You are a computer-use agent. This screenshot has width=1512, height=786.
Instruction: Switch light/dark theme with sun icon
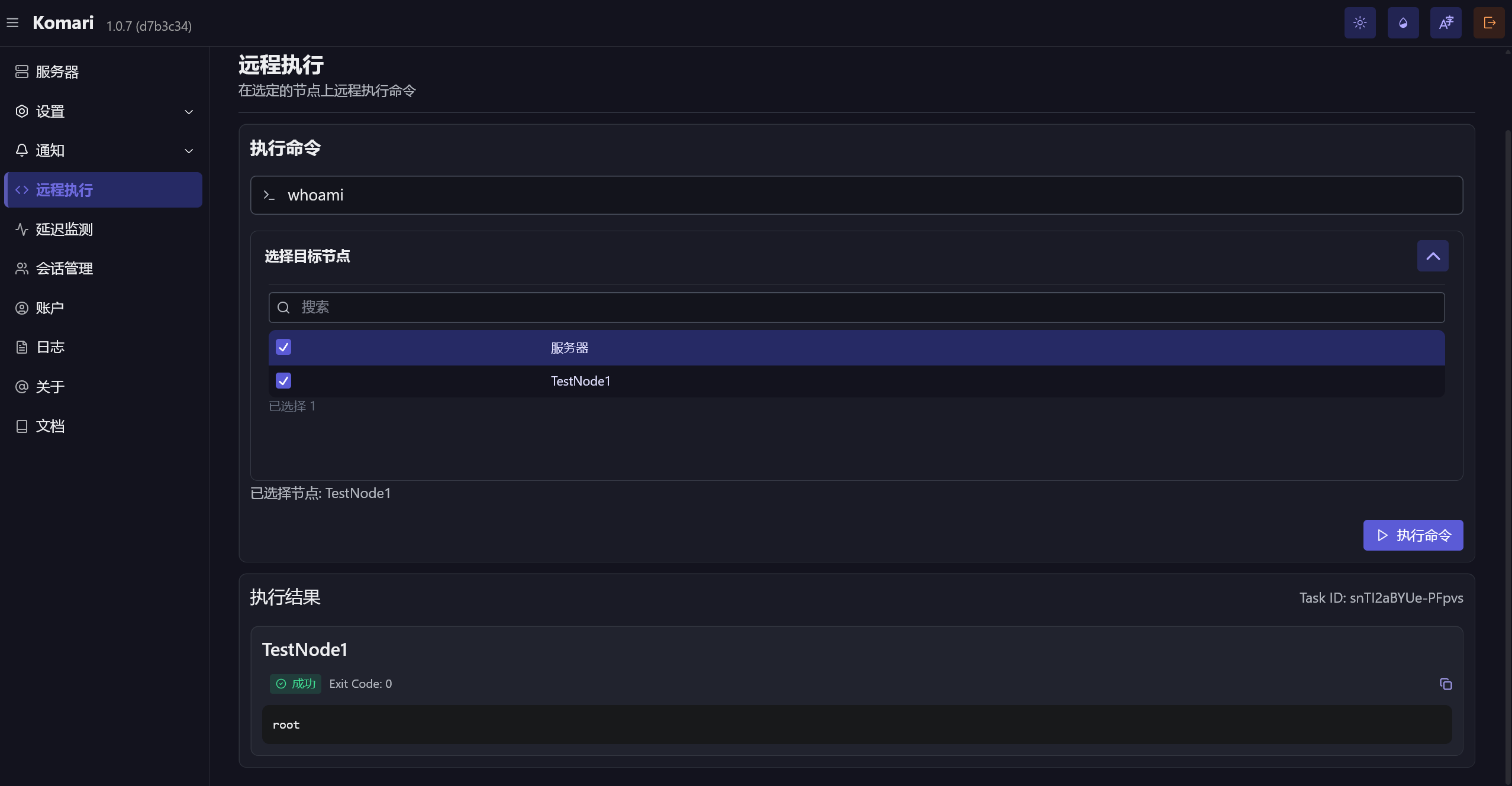(x=1360, y=23)
